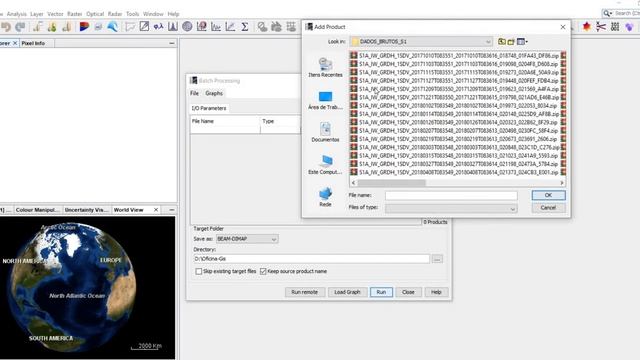This screenshot has width=640, height=360.
Task: Click the red and blue RGB image icon
Action: point(84,27)
